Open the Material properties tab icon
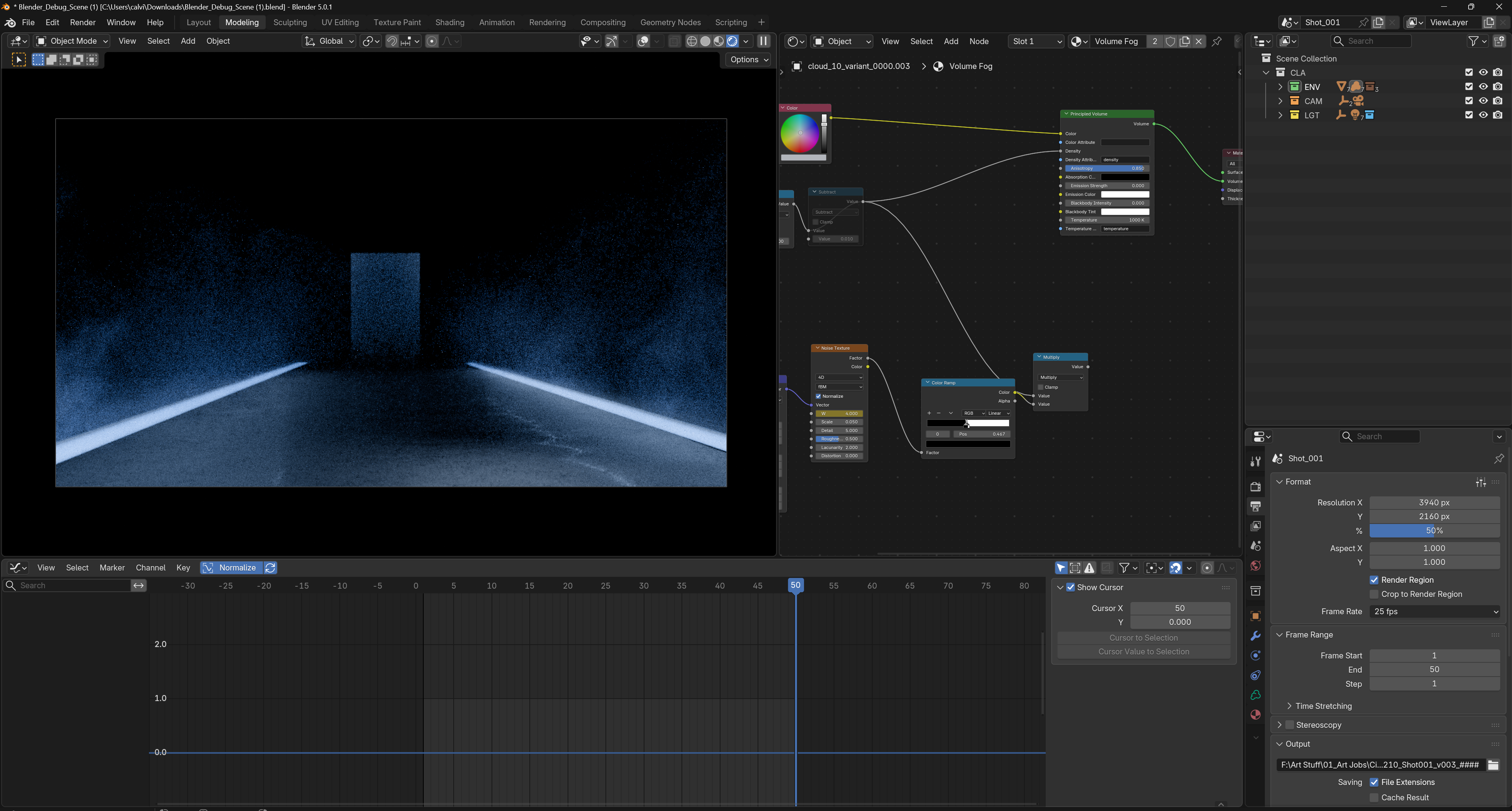This screenshot has width=1512, height=811. coord(1255,715)
